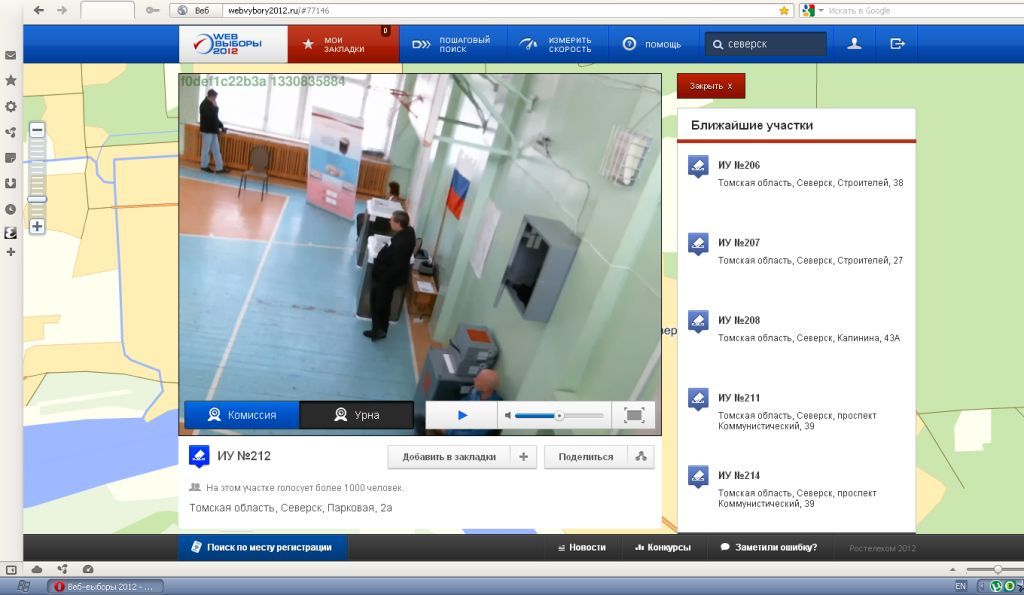The height and width of the screenshot is (595, 1024).
Task: Mute the video using the speaker icon
Action: (x=508, y=415)
